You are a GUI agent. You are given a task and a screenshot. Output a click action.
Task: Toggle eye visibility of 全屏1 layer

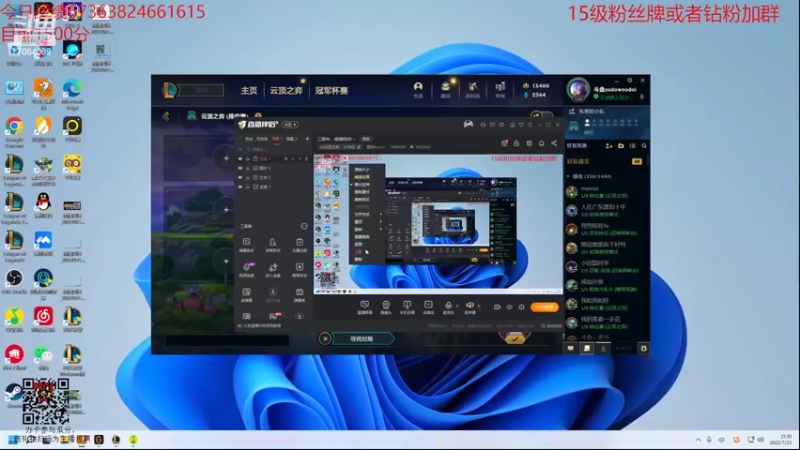(240, 187)
